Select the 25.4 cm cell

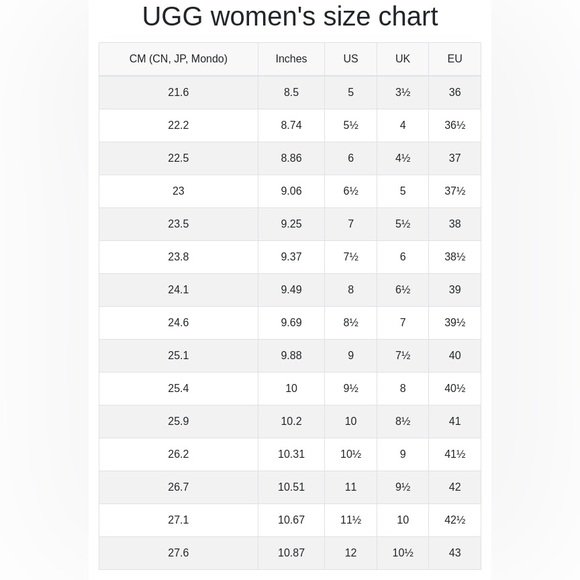coord(178,388)
